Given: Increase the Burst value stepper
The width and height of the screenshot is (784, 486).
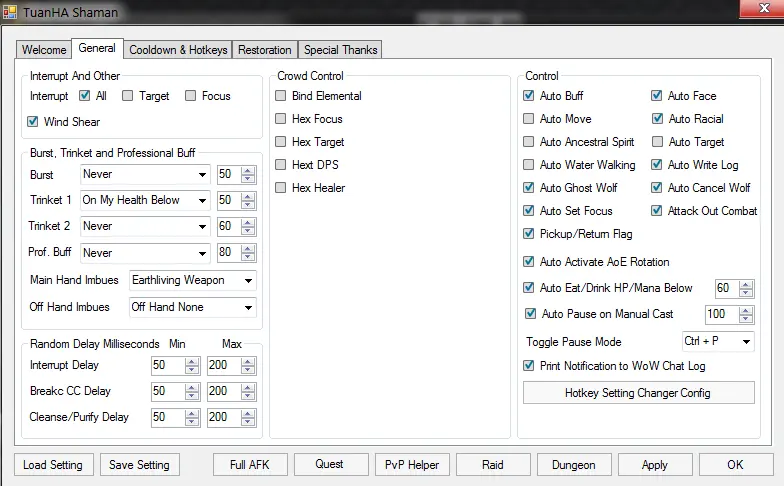Looking at the screenshot, I should [x=248, y=170].
